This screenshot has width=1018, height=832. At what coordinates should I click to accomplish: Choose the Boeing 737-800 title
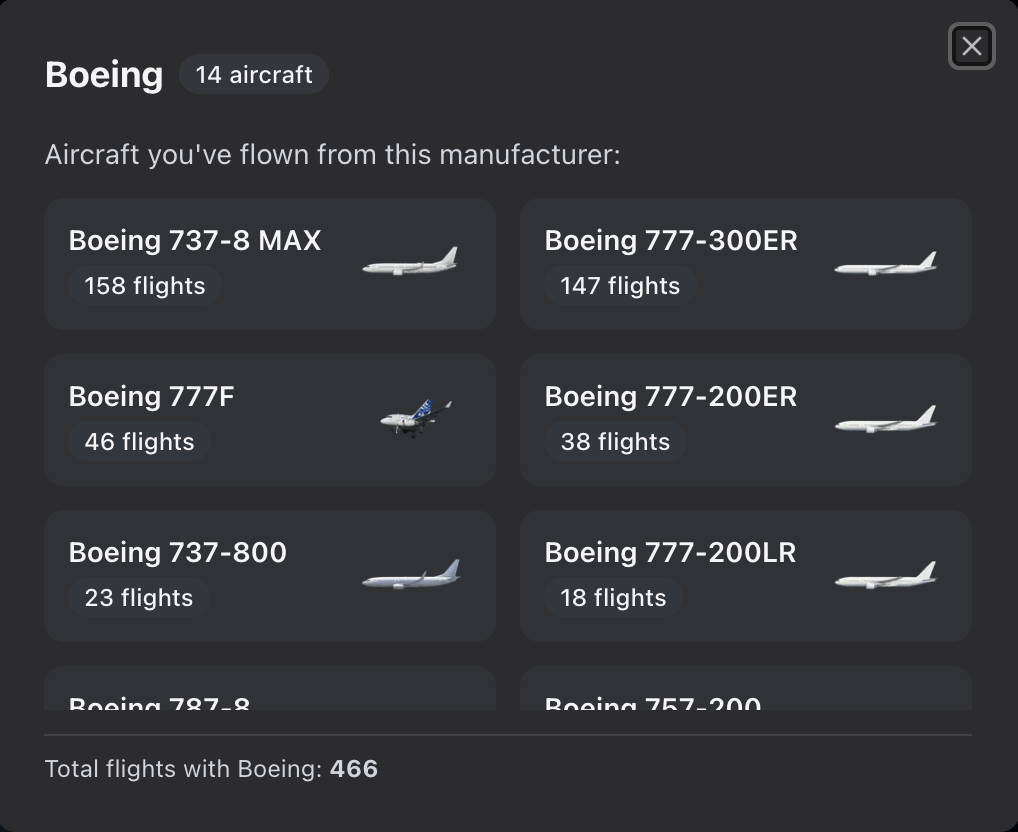pyautogui.click(x=178, y=553)
